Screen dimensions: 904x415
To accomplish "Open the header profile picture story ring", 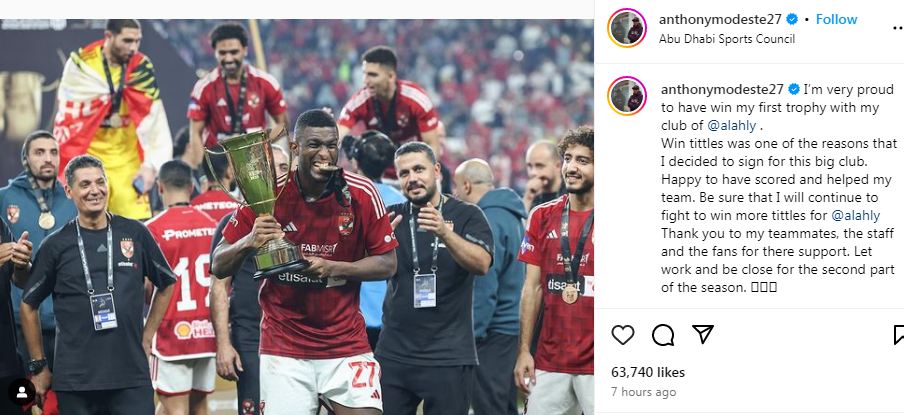I will tap(627, 28).
